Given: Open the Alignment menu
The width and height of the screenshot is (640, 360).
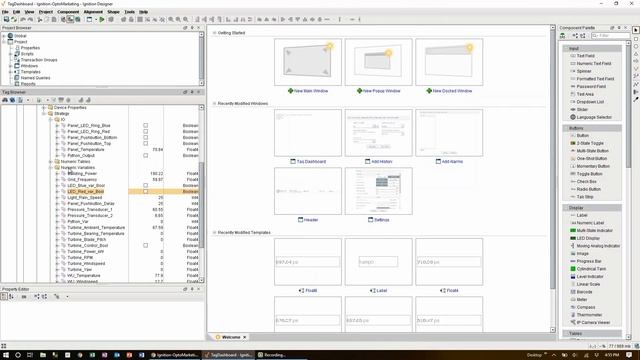Looking at the screenshot, I should tap(93, 12).
